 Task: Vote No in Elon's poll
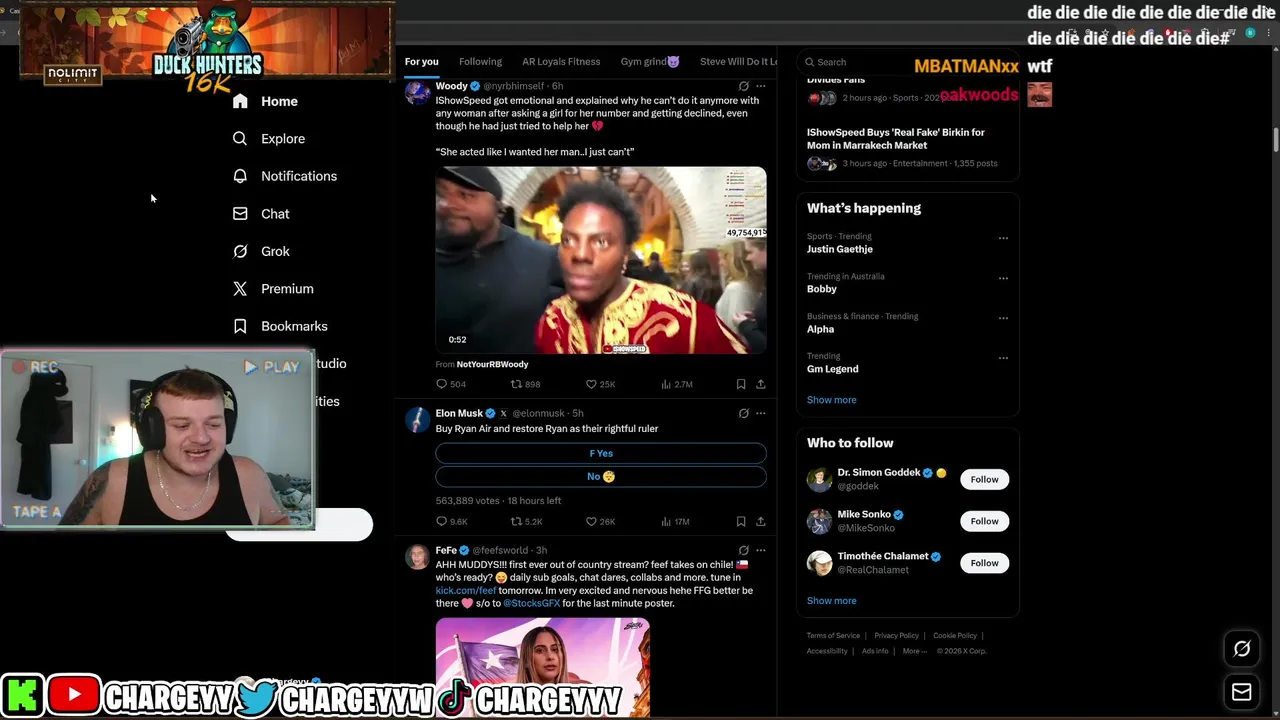click(601, 477)
